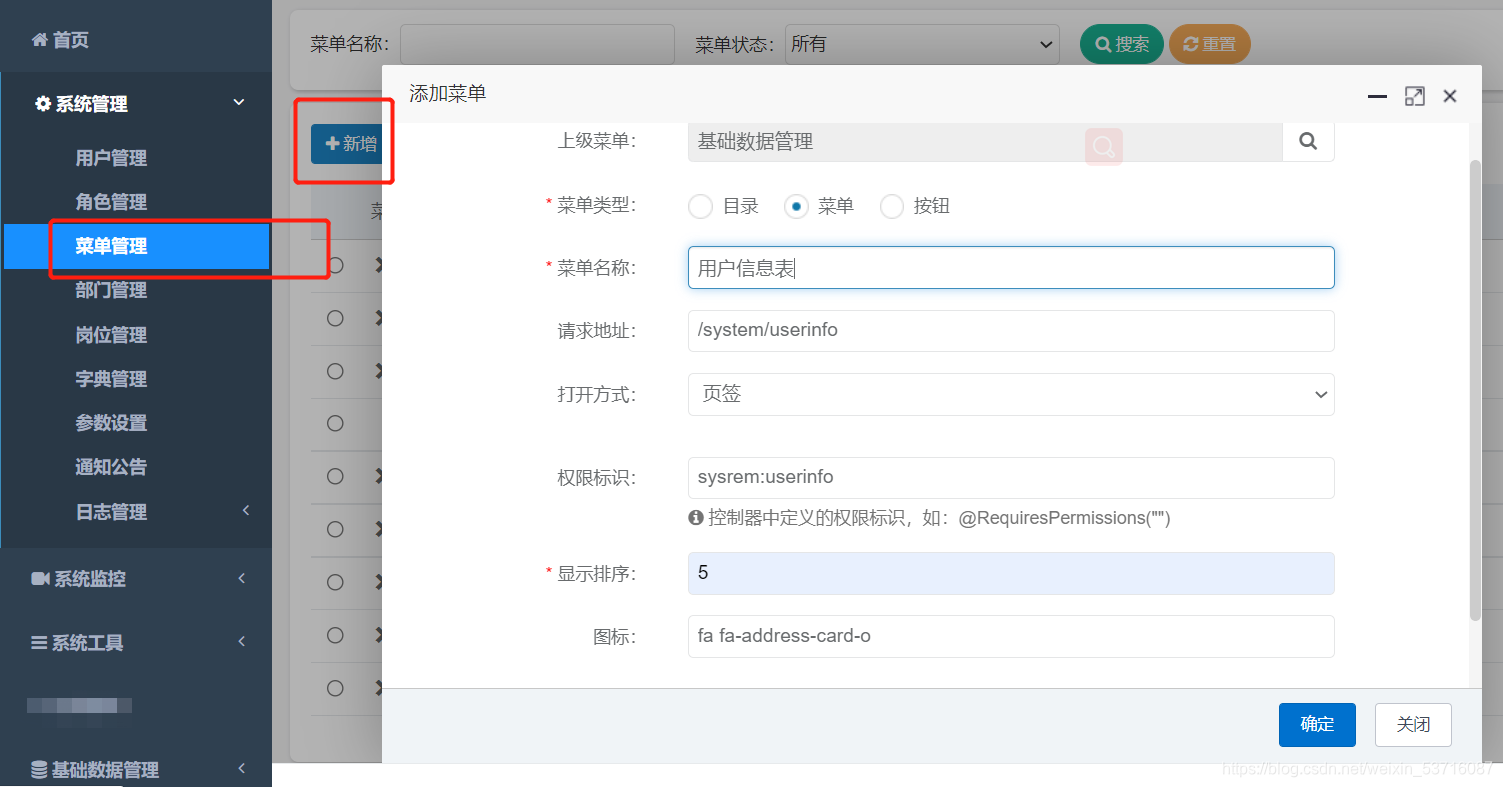Select the 菜单 menu type radio

pyautogui.click(x=796, y=206)
